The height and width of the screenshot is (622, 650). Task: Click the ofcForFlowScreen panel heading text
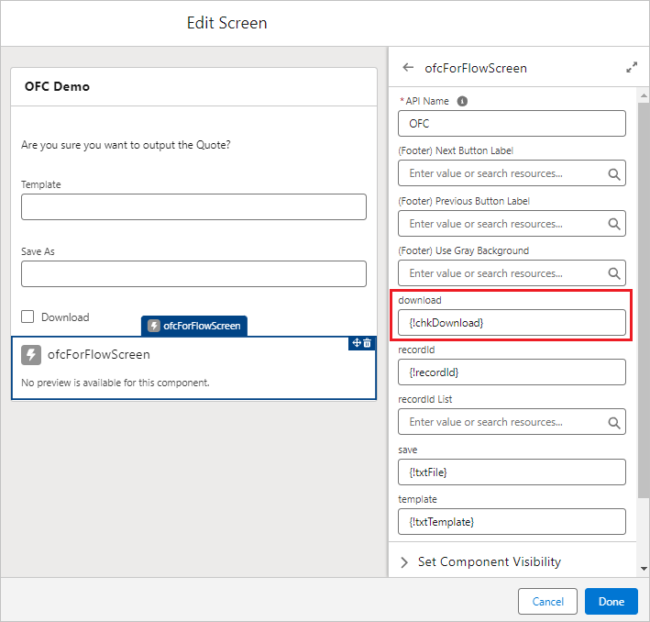pos(475,68)
